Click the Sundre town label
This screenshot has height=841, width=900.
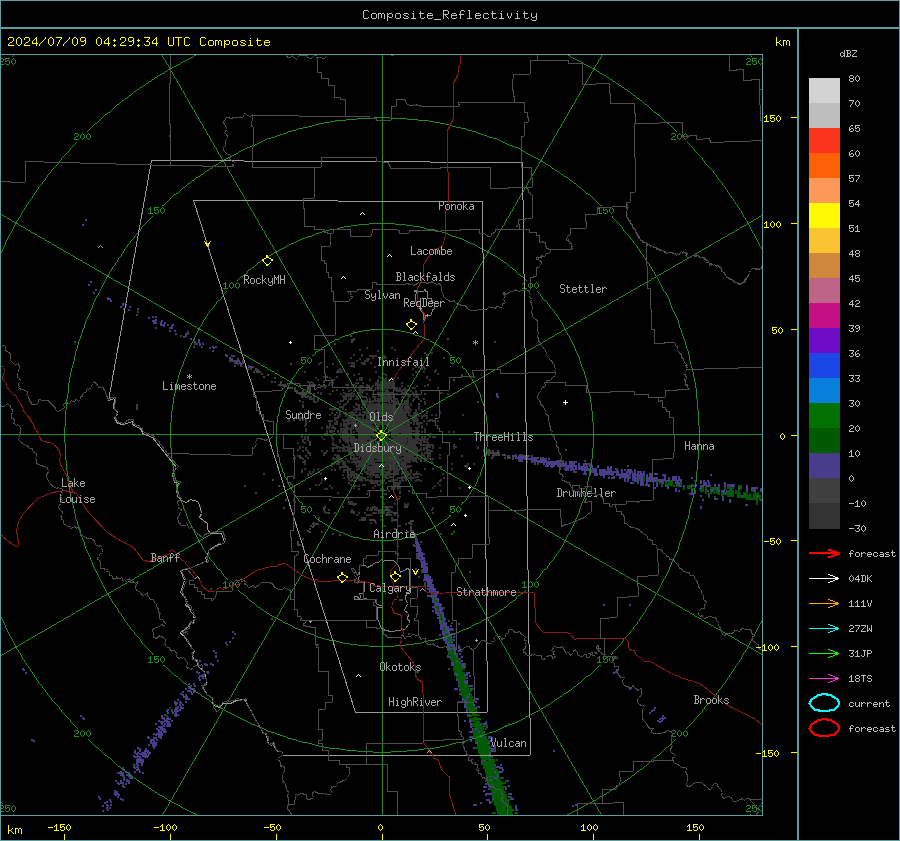click(303, 415)
